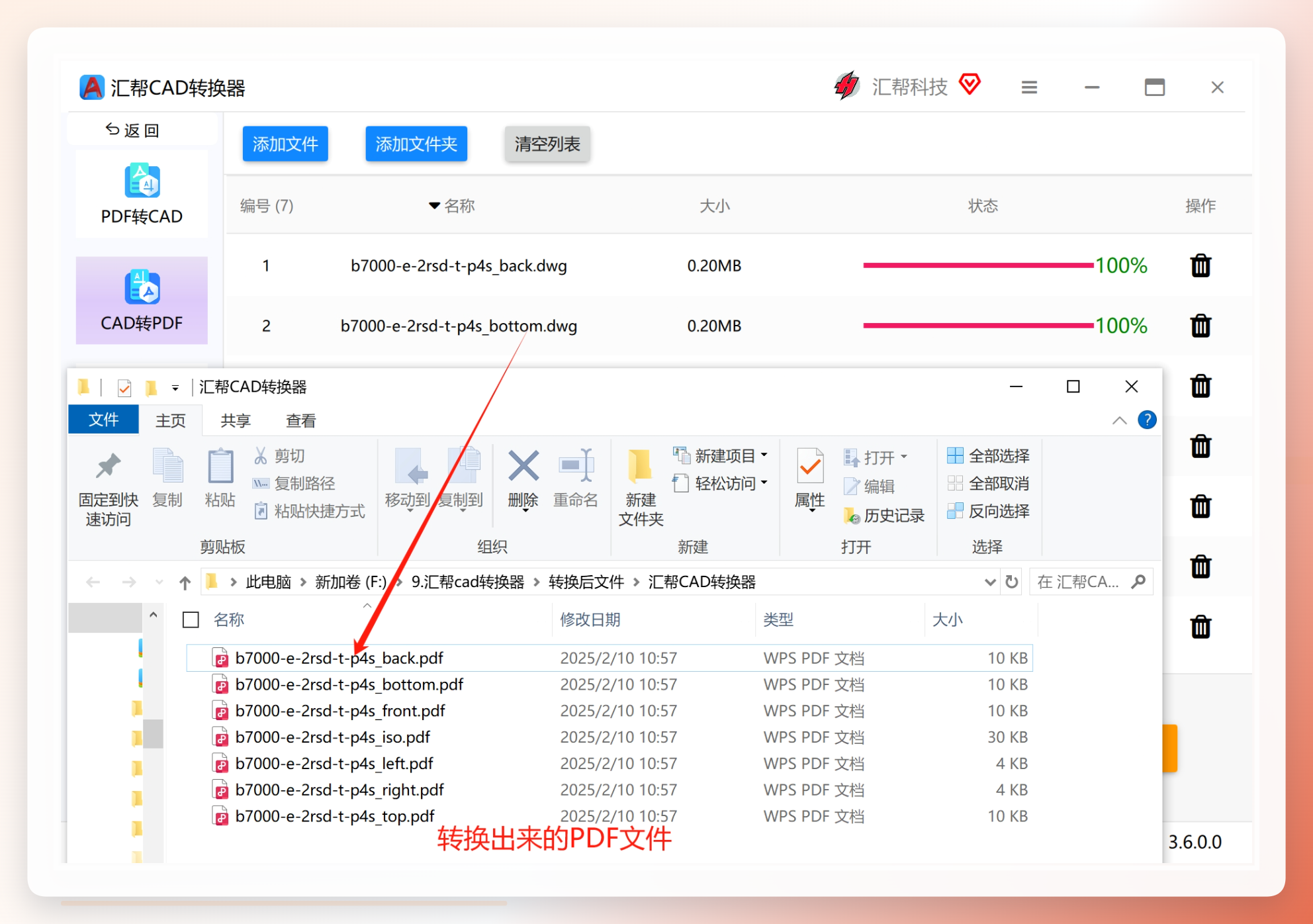1313x924 pixels.
Task: Delete row 2 b7000-e-2rsd-t-p4s_bottom.dwg with trash icon
Action: click(x=1200, y=326)
